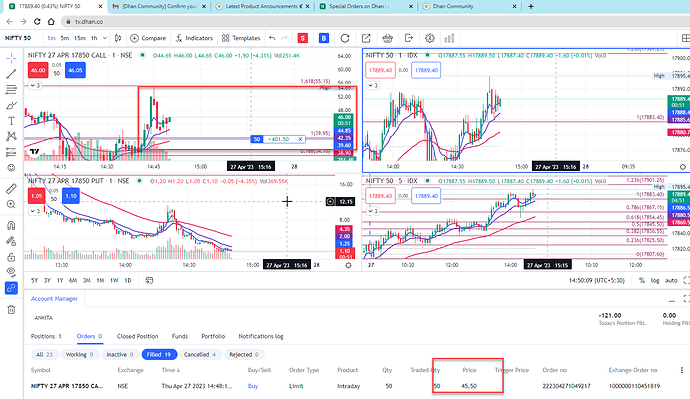Image resolution: width=690 pixels, height=399 pixels.
Task: Expand the indicator legend on CALL chart
Action: [34, 85]
